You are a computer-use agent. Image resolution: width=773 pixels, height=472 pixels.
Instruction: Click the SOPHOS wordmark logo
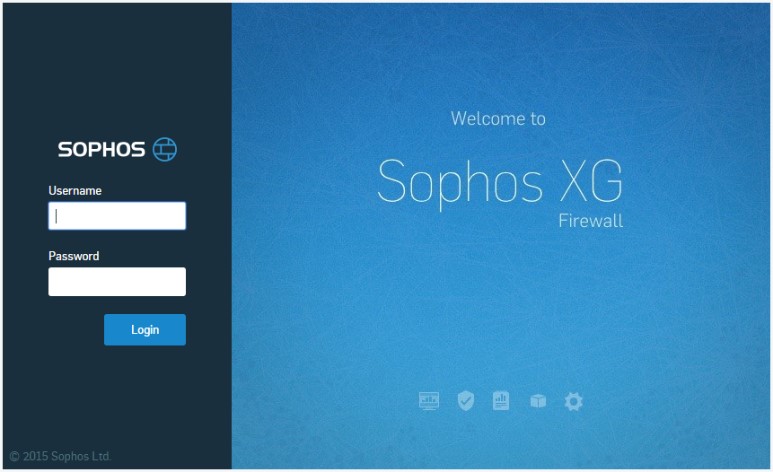tap(102, 149)
